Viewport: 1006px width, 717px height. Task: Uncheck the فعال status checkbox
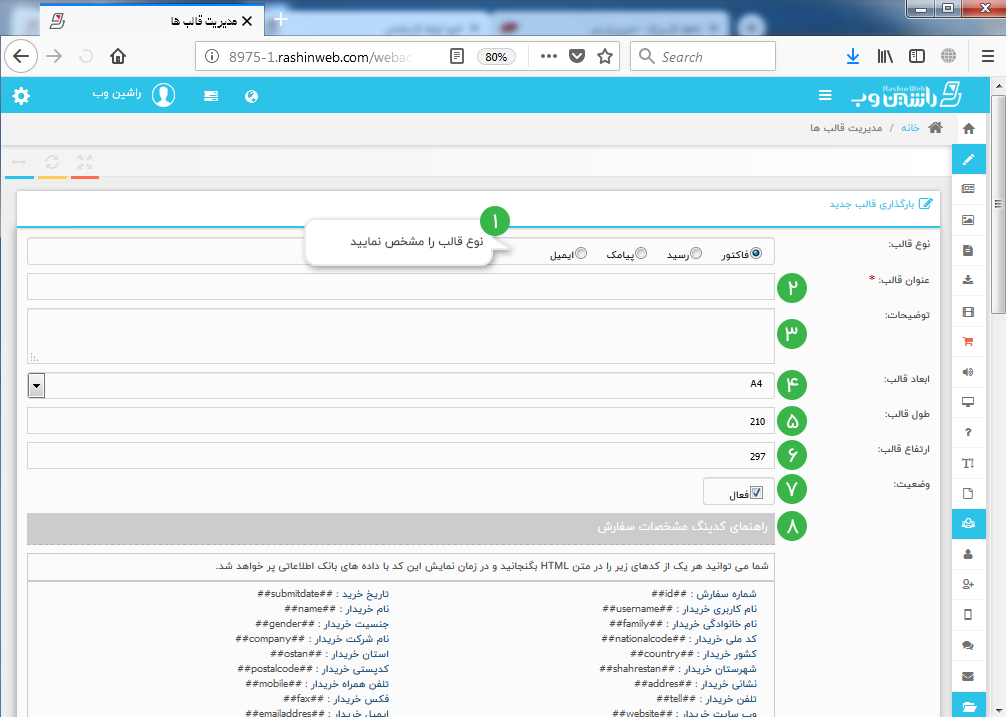[x=756, y=493]
